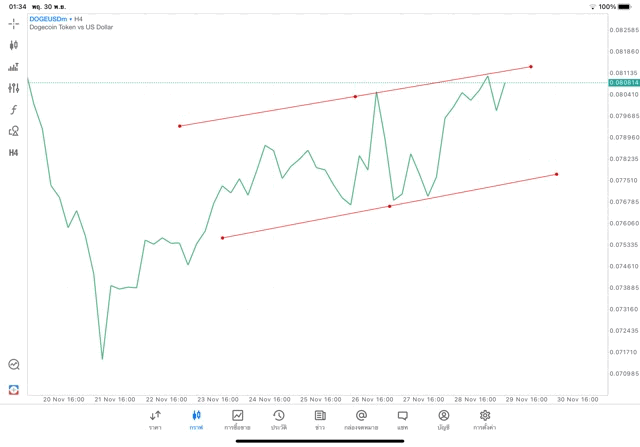Go to the บัญชี (Accounts) tab
640x447 pixels.
443,420
